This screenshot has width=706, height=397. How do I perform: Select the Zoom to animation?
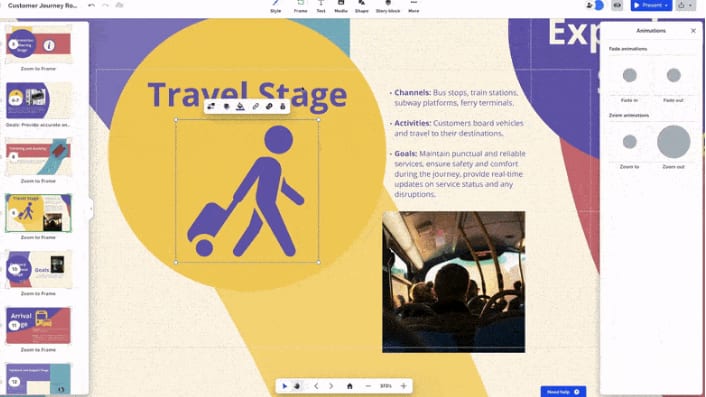pyautogui.click(x=629, y=142)
